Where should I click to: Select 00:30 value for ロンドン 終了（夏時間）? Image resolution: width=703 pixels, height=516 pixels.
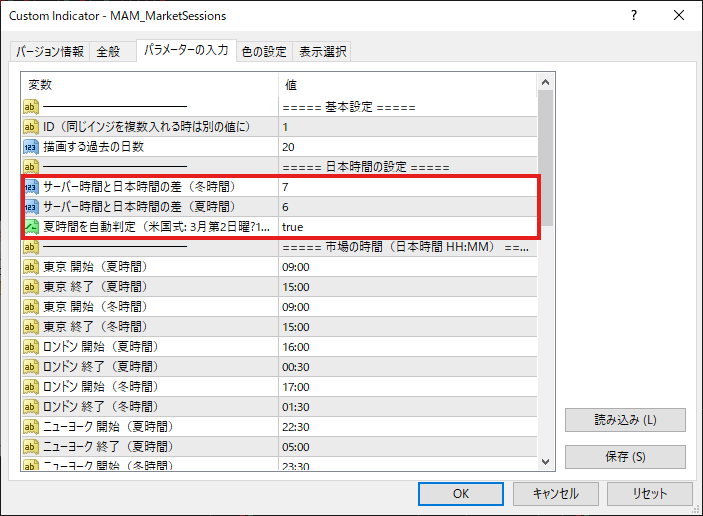tap(408, 367)
